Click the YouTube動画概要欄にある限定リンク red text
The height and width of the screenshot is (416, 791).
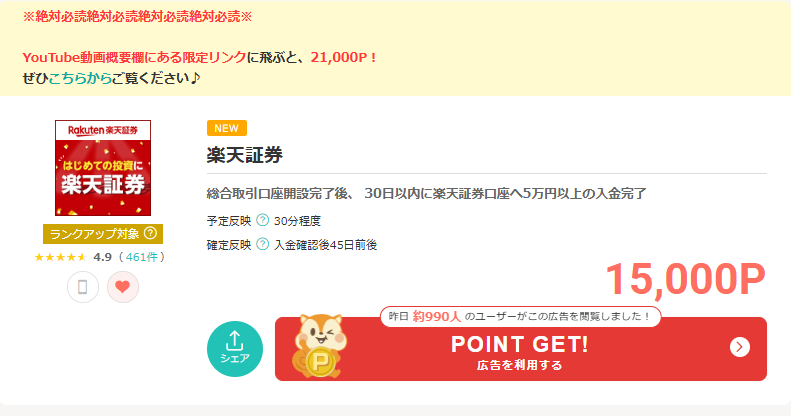pos(134,57)
